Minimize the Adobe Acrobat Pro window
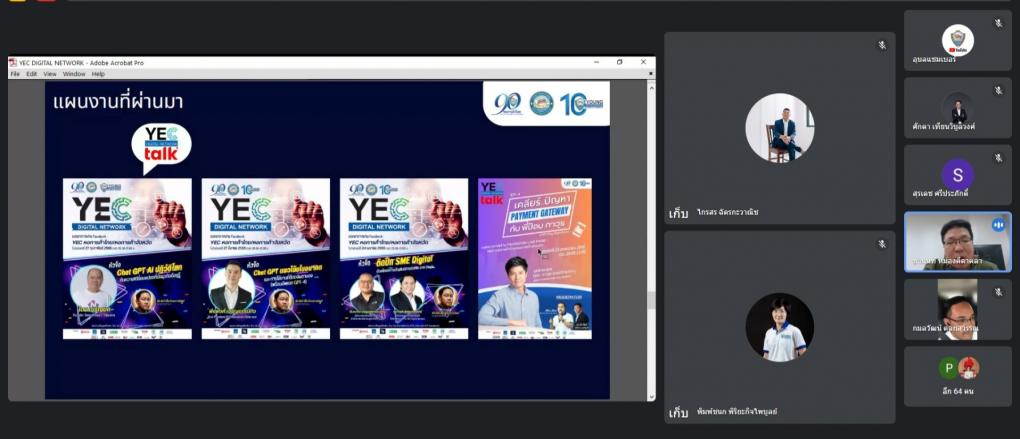The image size is (1020, 439). 597,62
